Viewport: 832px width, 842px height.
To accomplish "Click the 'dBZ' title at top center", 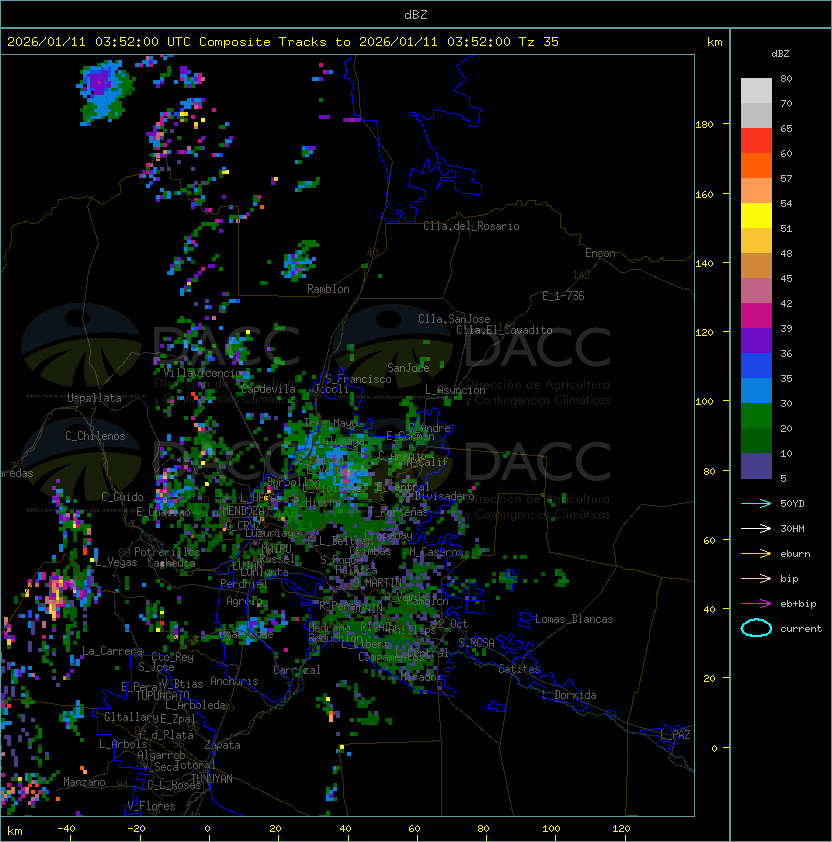I will 416,15.
